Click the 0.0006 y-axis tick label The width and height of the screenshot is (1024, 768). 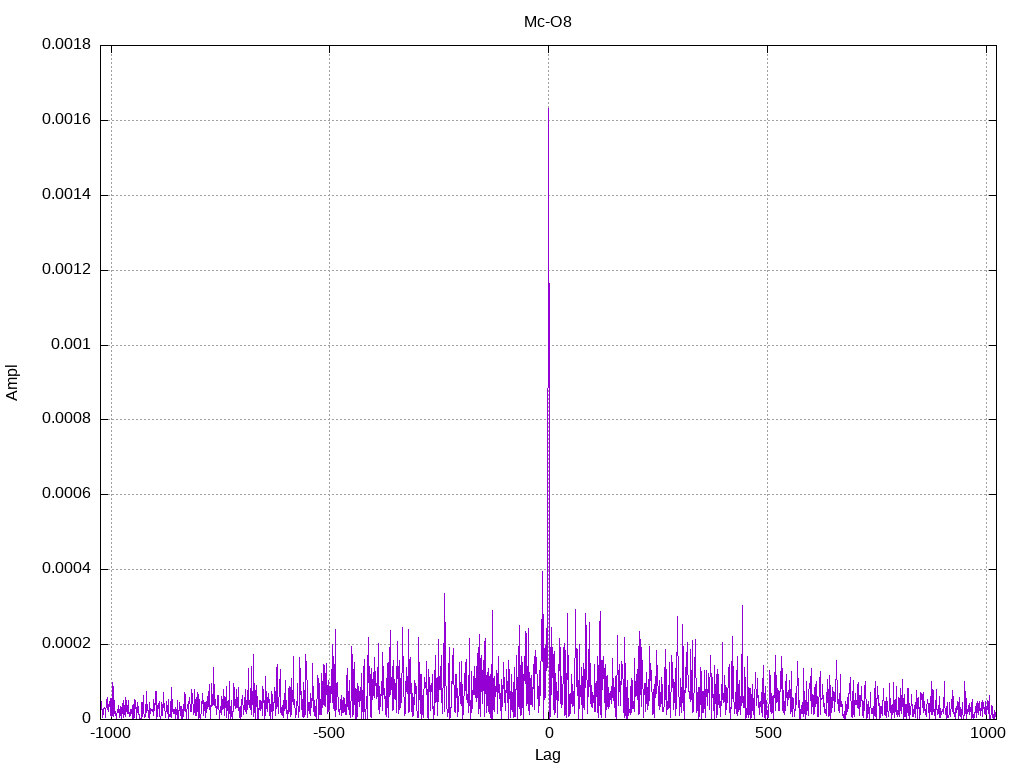tap(66, 494)
